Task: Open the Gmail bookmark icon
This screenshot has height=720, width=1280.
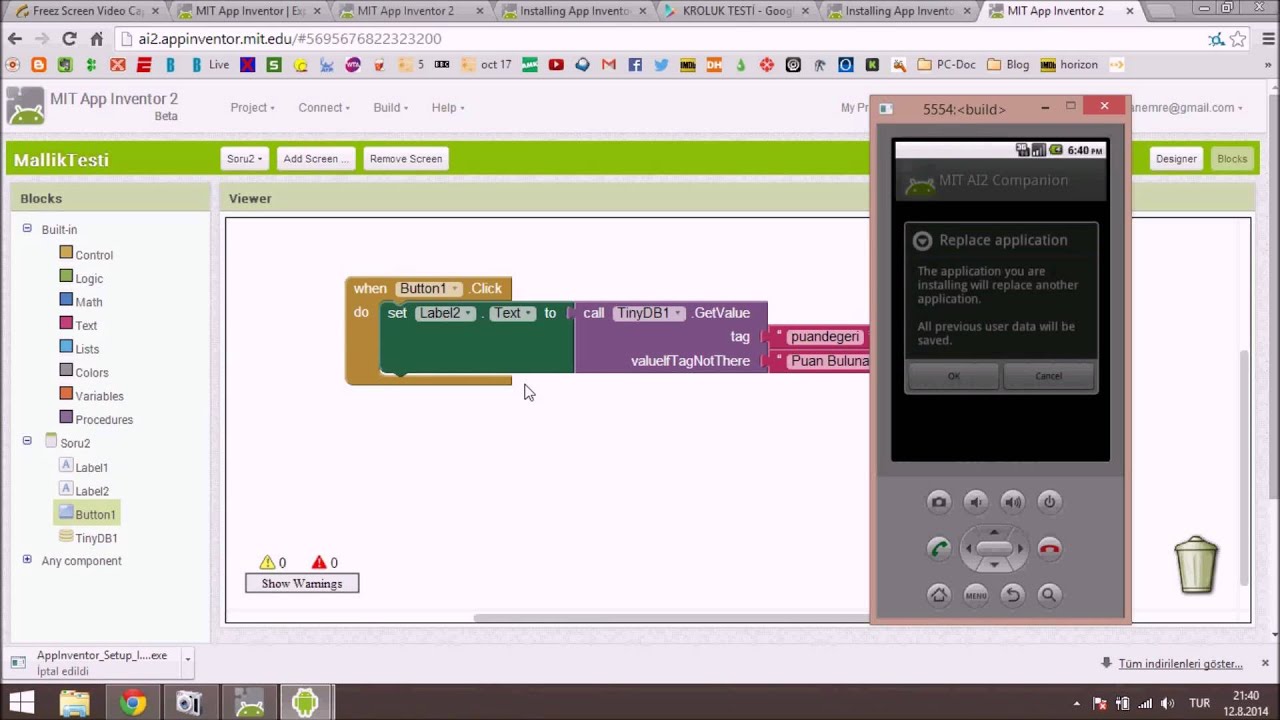Action: point(608,65)
